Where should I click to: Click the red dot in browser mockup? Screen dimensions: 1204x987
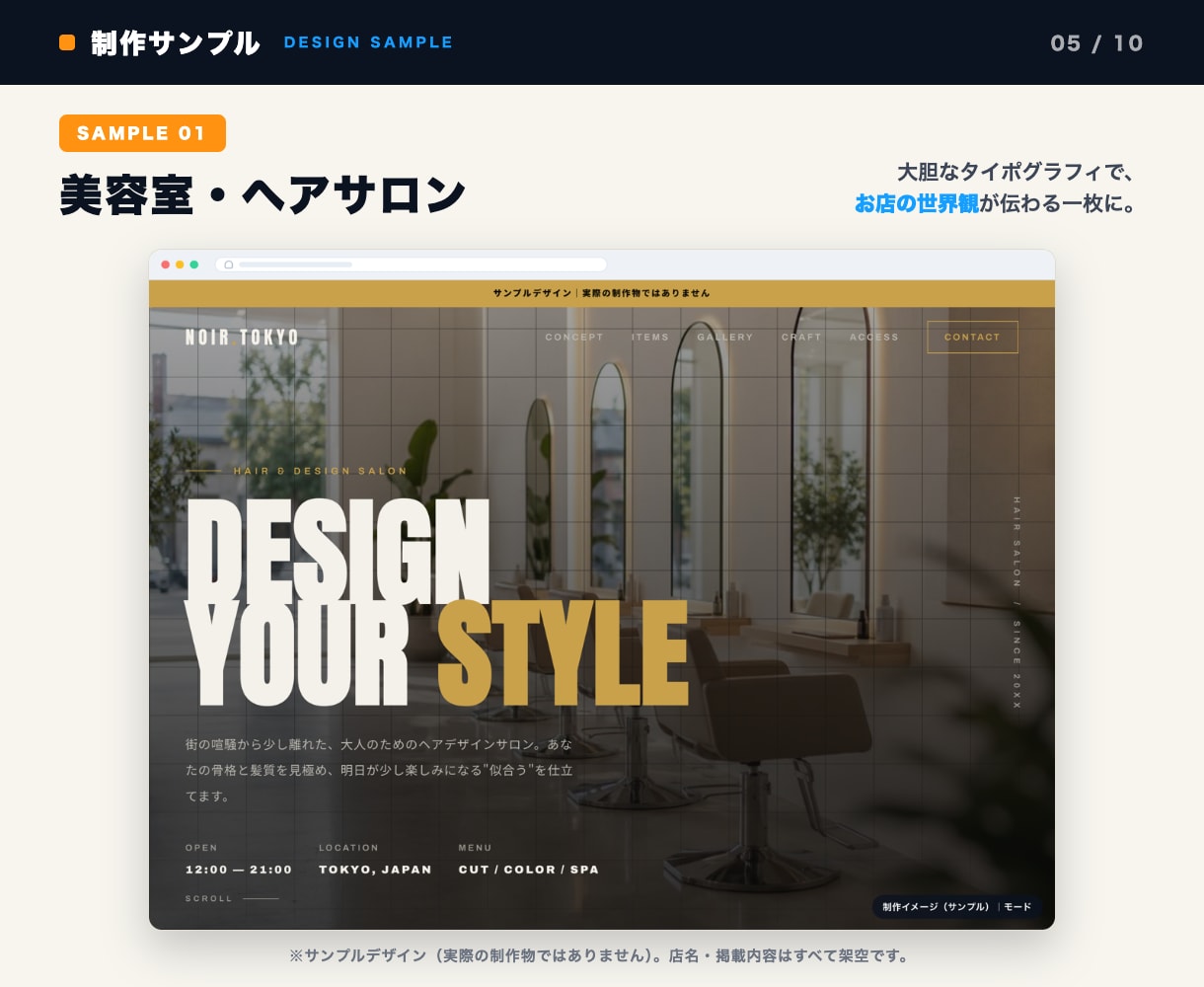coord(165,265)
